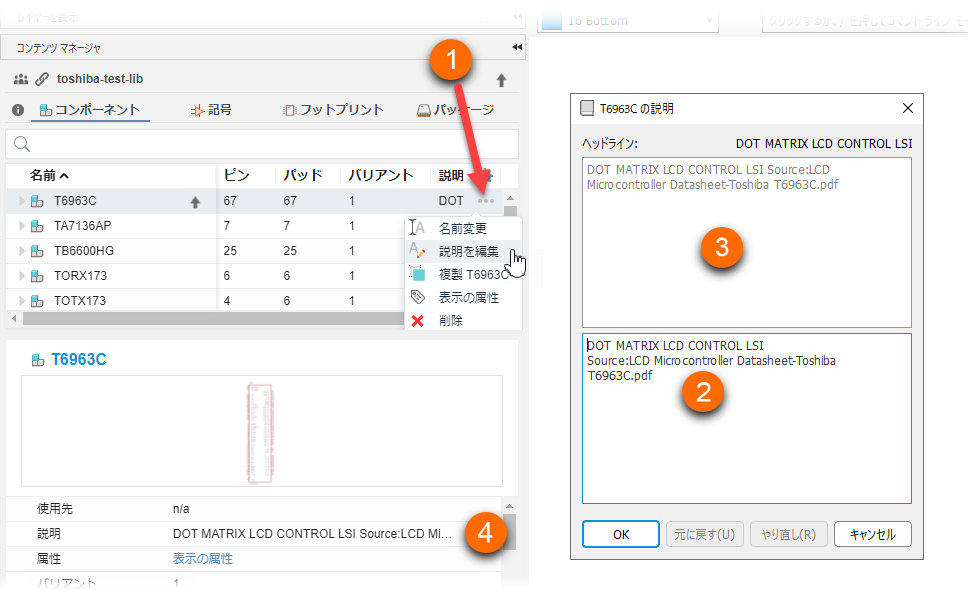968x590 pixels.
Task: Select the TORX173 component name
Action: (80, 276)
